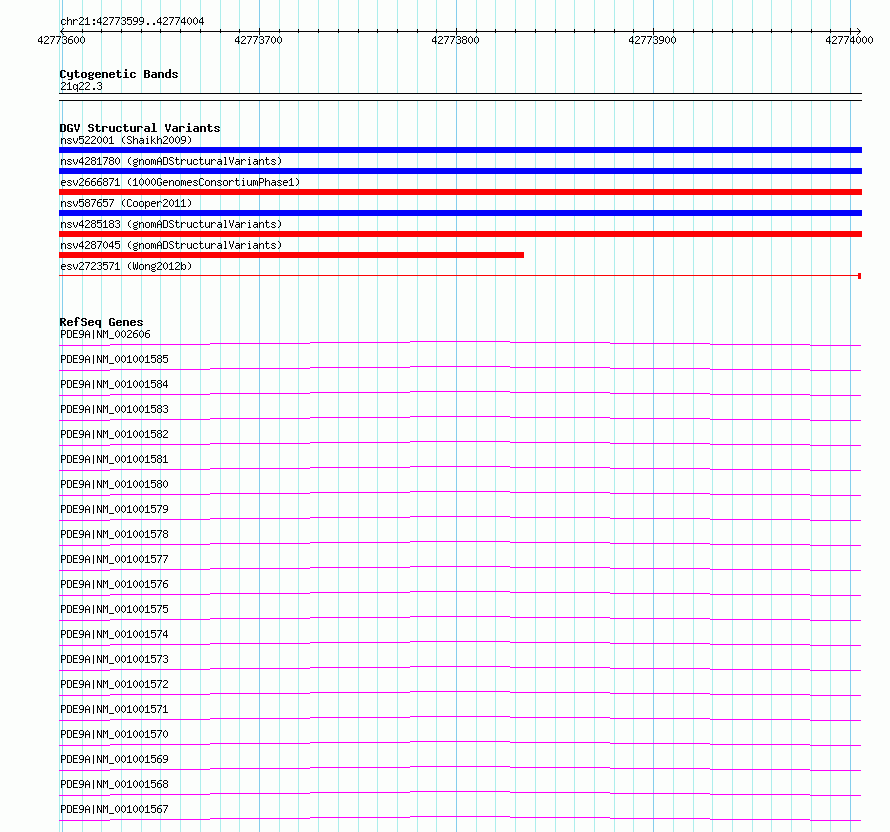
Task: Select the blue bar under nsv4281780
Action: click(460, 171)
